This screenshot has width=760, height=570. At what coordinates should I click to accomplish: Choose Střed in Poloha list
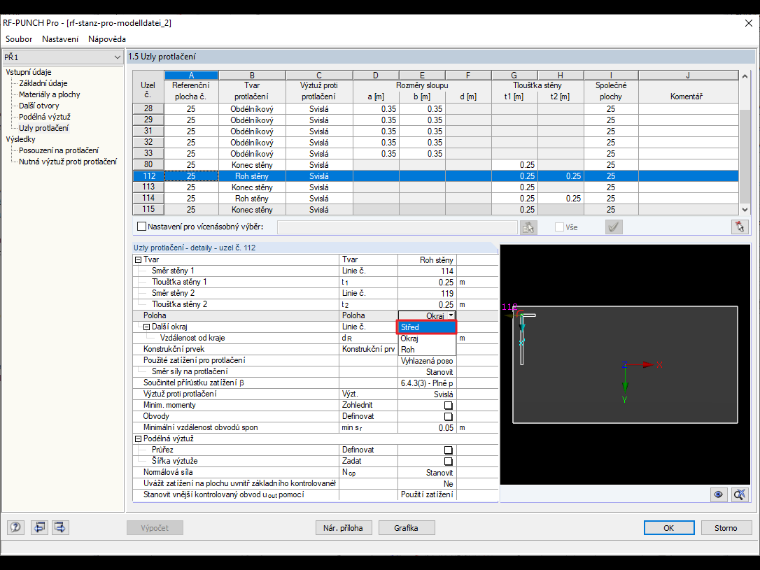click(427, 327)
